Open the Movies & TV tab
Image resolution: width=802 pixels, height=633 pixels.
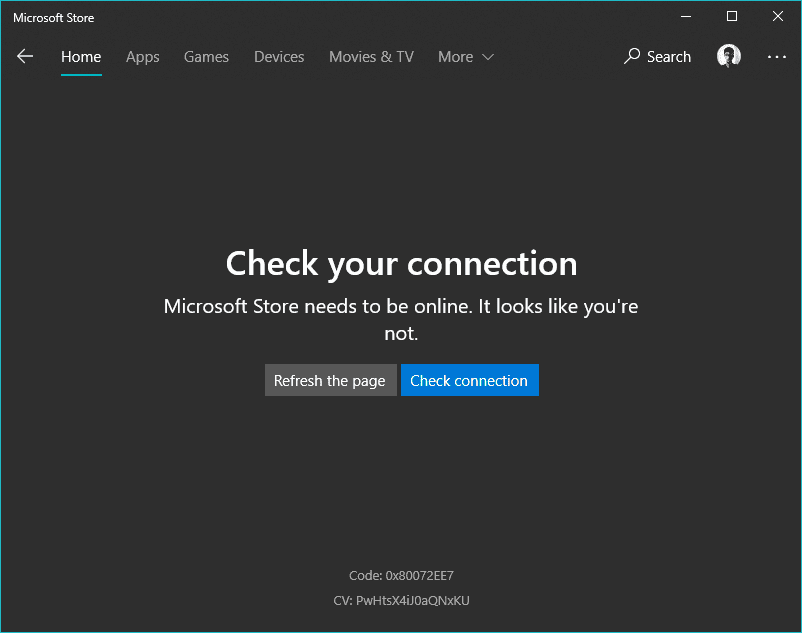[x=371, y=57]
